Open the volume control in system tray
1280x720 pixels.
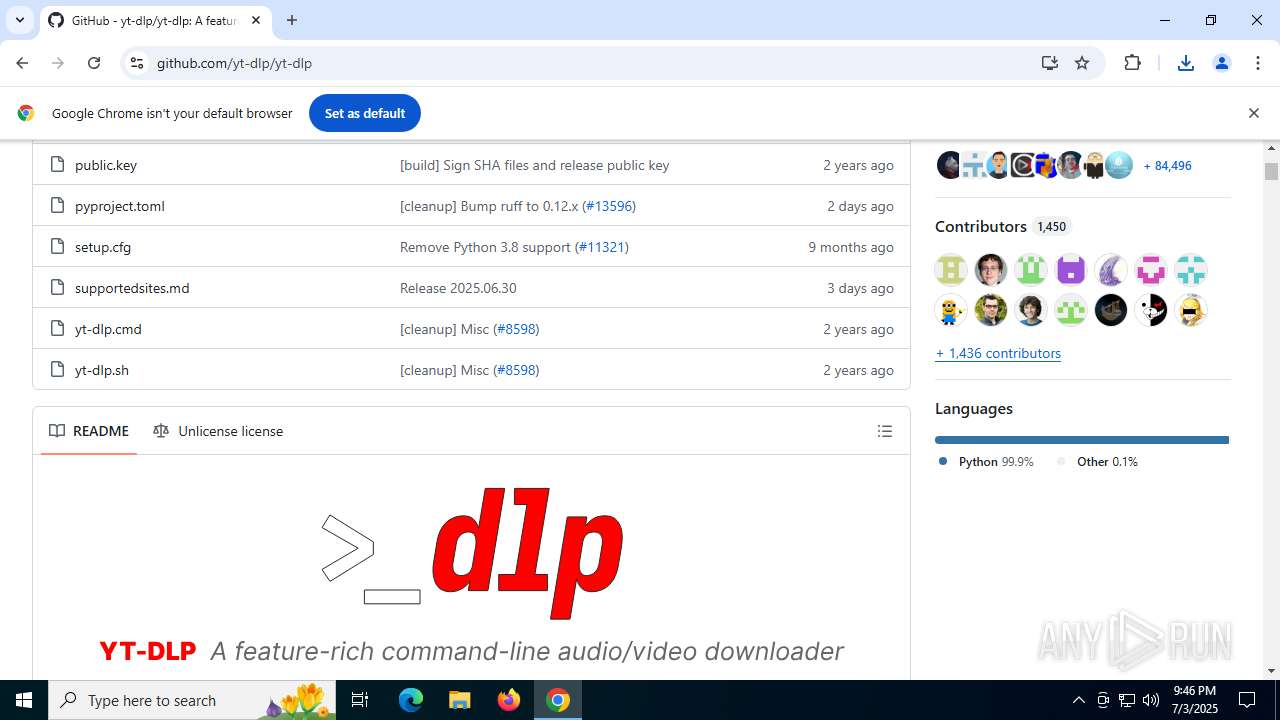point(1150,700)
